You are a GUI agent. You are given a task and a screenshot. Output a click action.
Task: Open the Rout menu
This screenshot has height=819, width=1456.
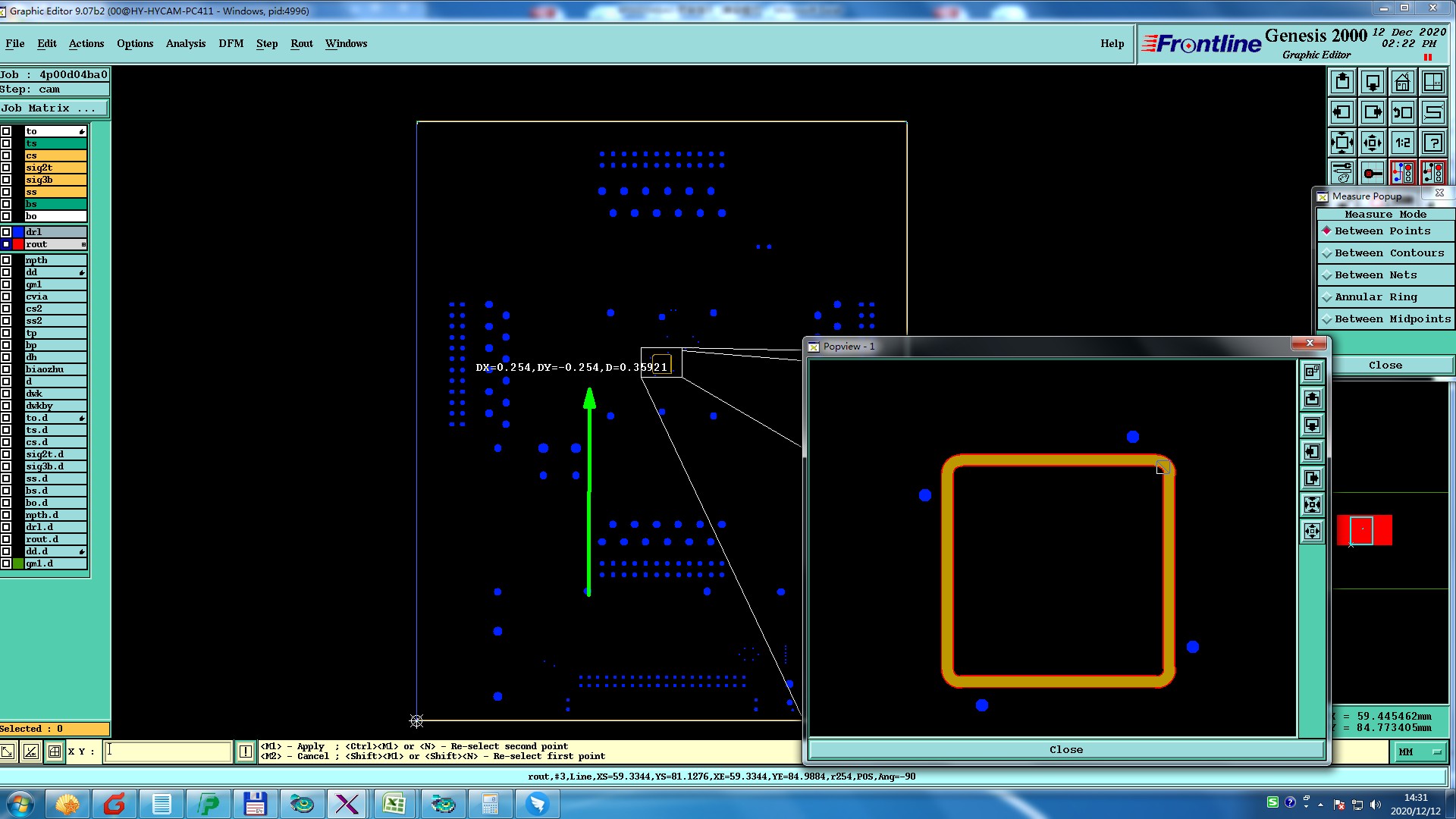(301, 43)
